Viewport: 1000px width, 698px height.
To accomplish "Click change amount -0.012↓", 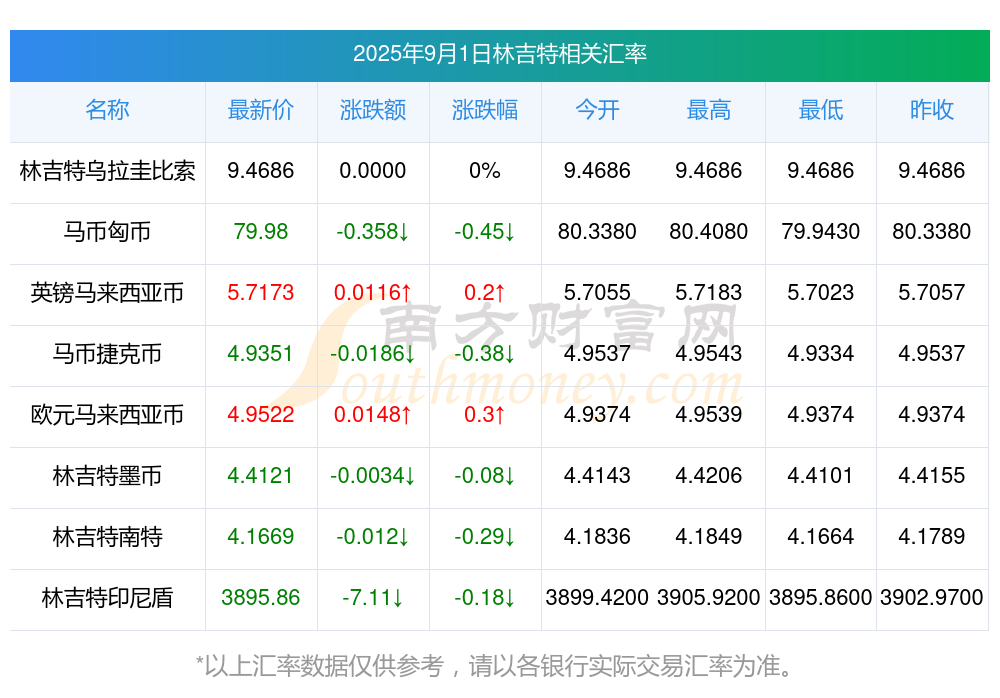I will [x=372, y=536].
